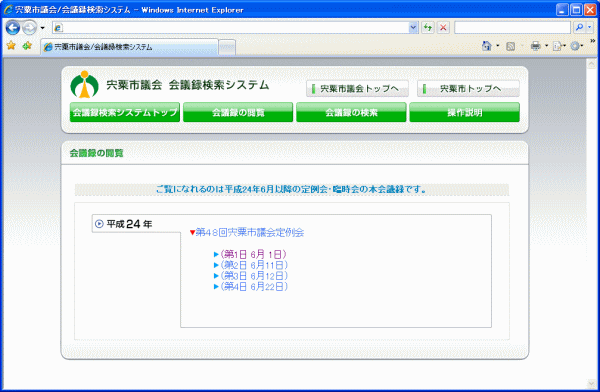The image size is (600, 392).
Task: Open the 会議録検索システムトップ menu
Action: (125, 112)
